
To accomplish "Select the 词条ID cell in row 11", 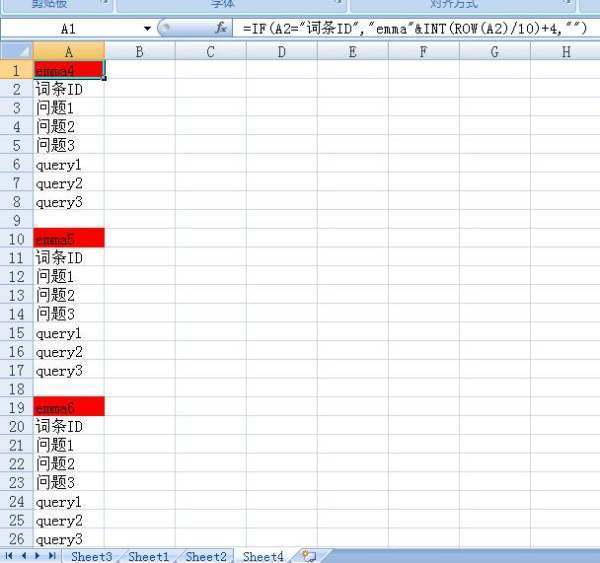I will coord(68,258).
